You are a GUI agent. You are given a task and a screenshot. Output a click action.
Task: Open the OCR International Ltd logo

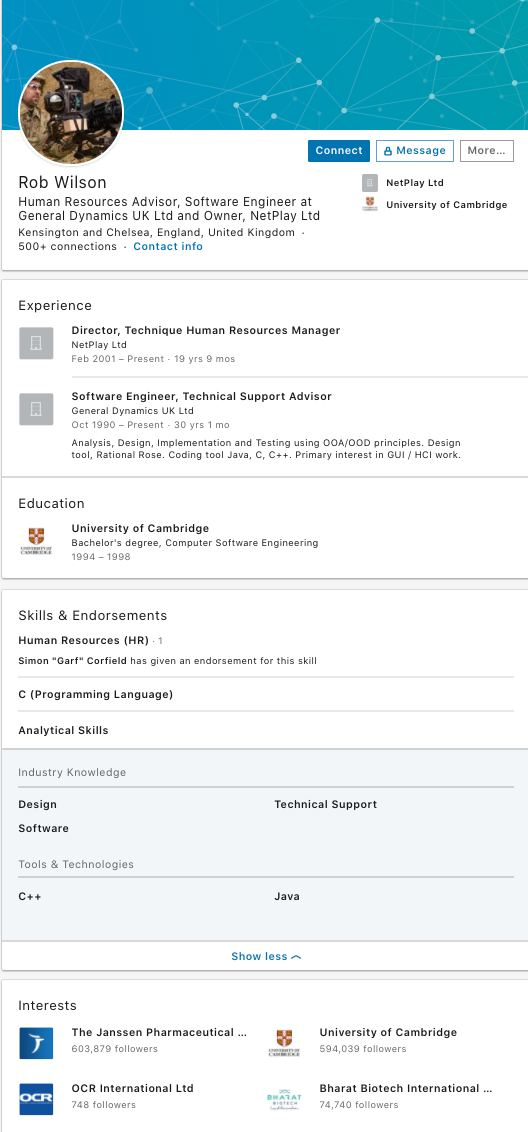click(x=36, y=1099)
